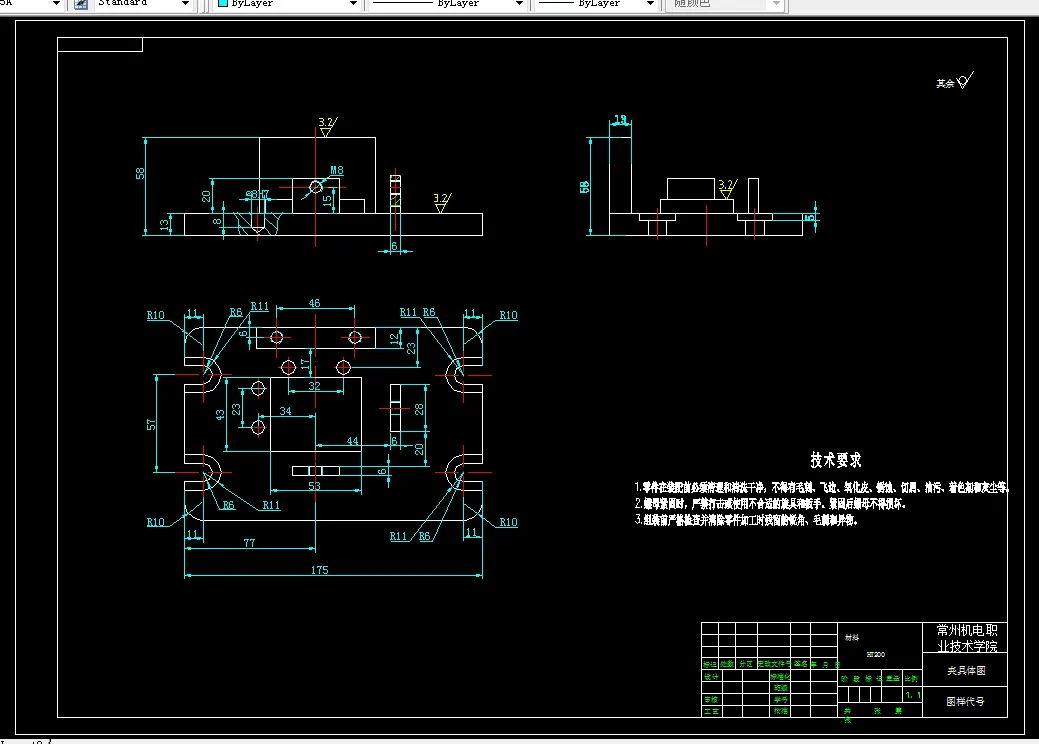
Task: Open the ByLayer color control dropdown
Action: tap(353, 4)
